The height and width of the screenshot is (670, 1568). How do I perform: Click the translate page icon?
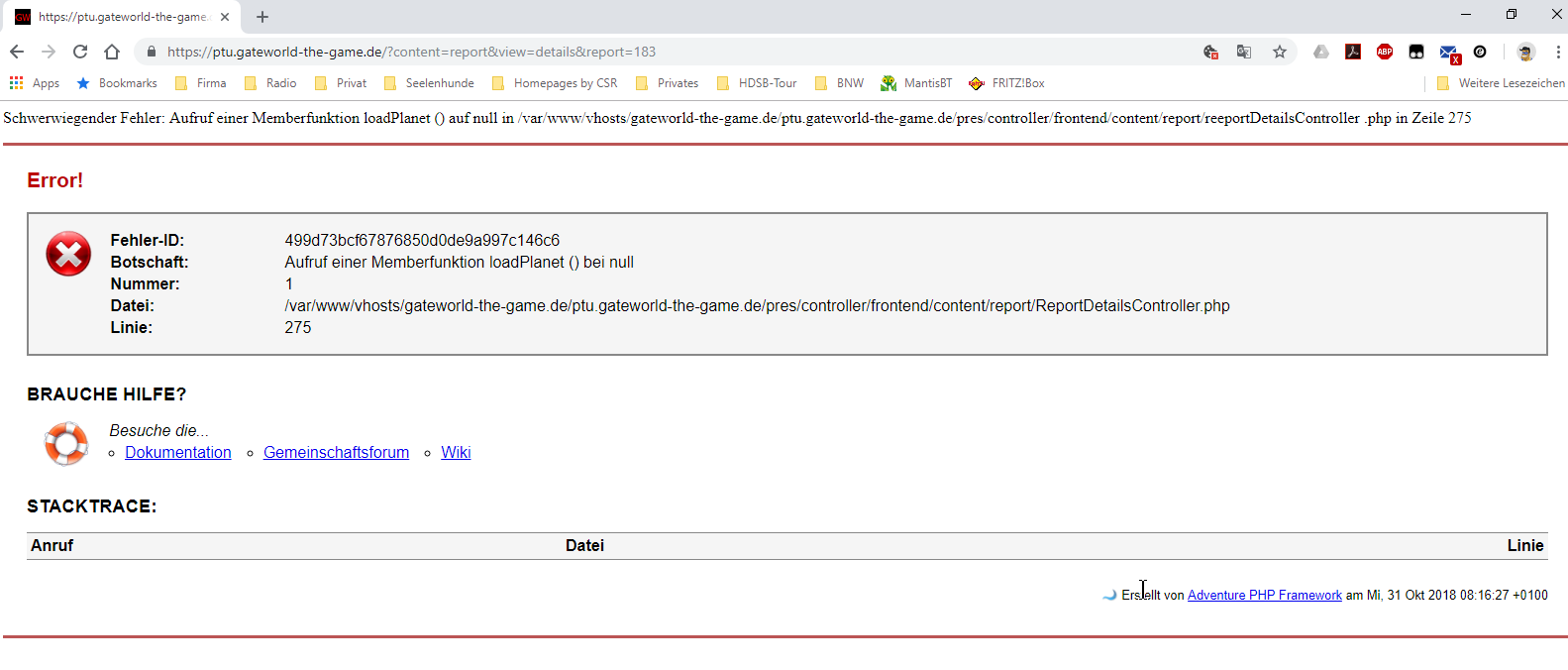1244,52
